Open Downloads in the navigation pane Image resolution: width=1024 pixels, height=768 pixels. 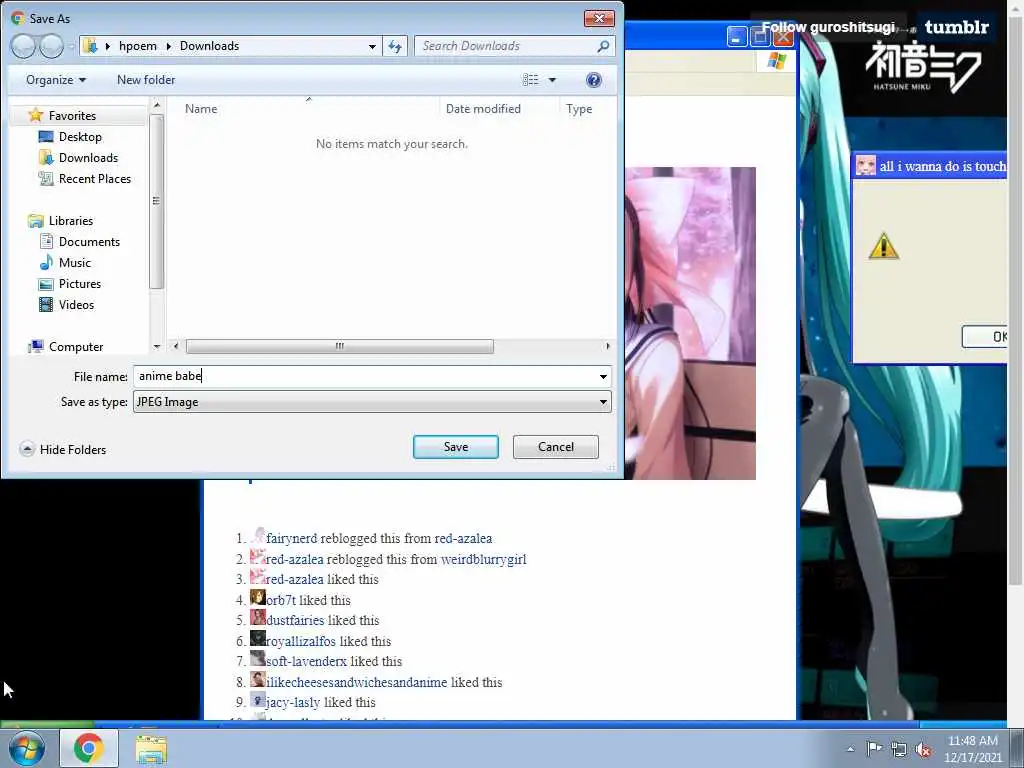[88, 157]
